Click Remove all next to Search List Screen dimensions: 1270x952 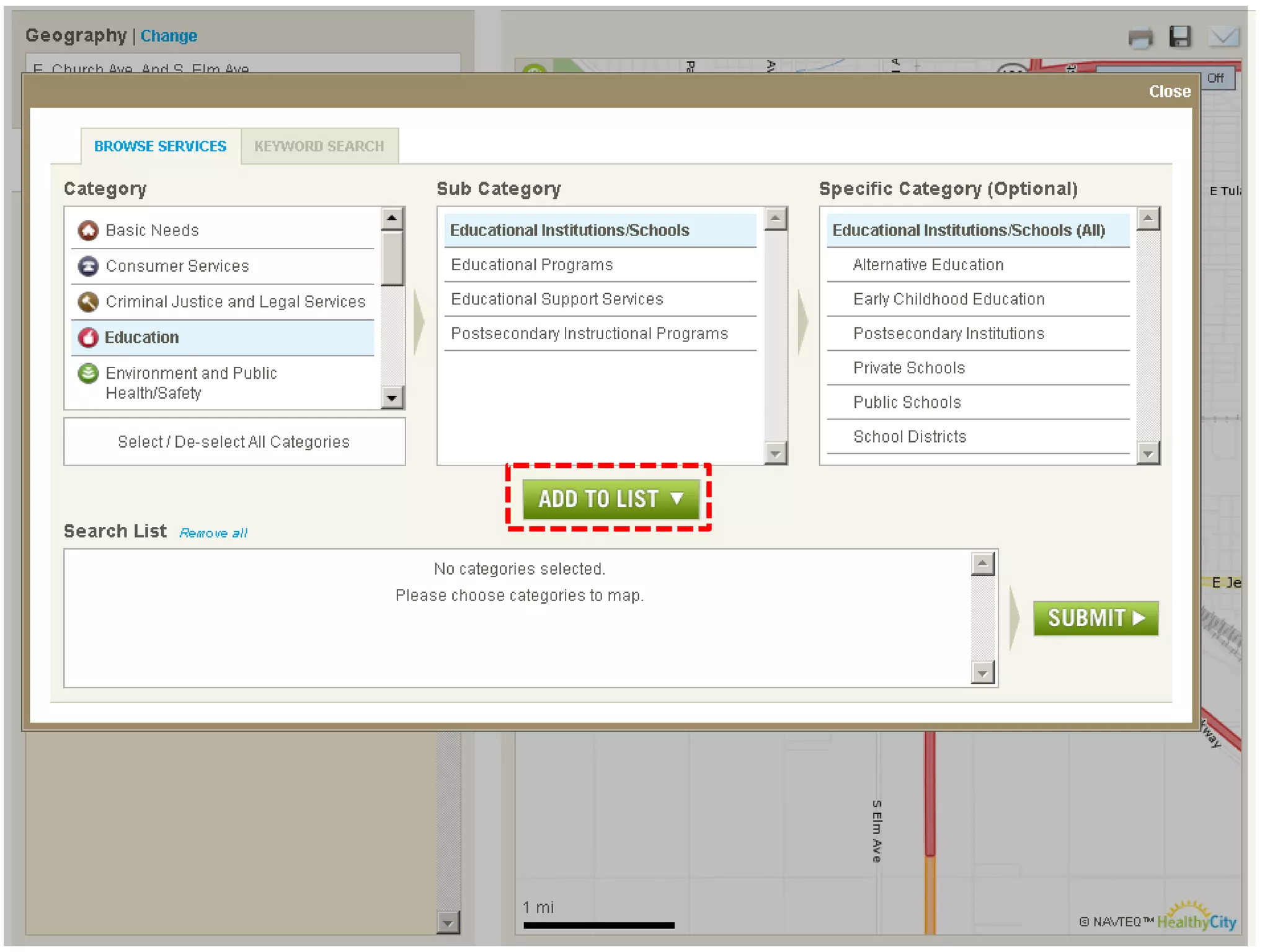[x=213, y=533]
